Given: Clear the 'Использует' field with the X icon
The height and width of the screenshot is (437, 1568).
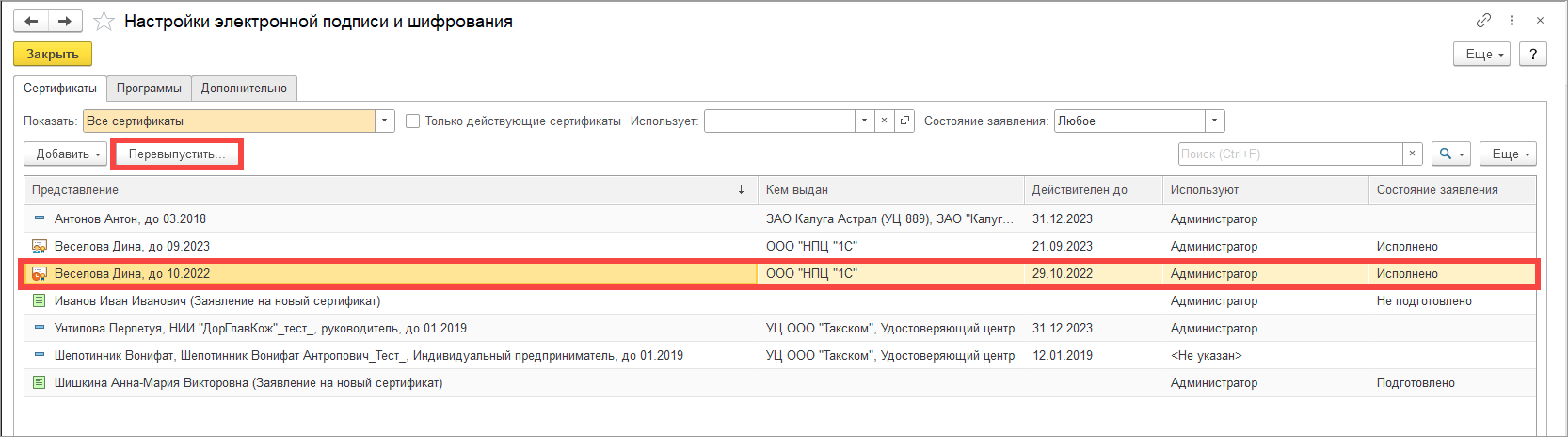Looking at the screenshot, I should pos(884,121).
